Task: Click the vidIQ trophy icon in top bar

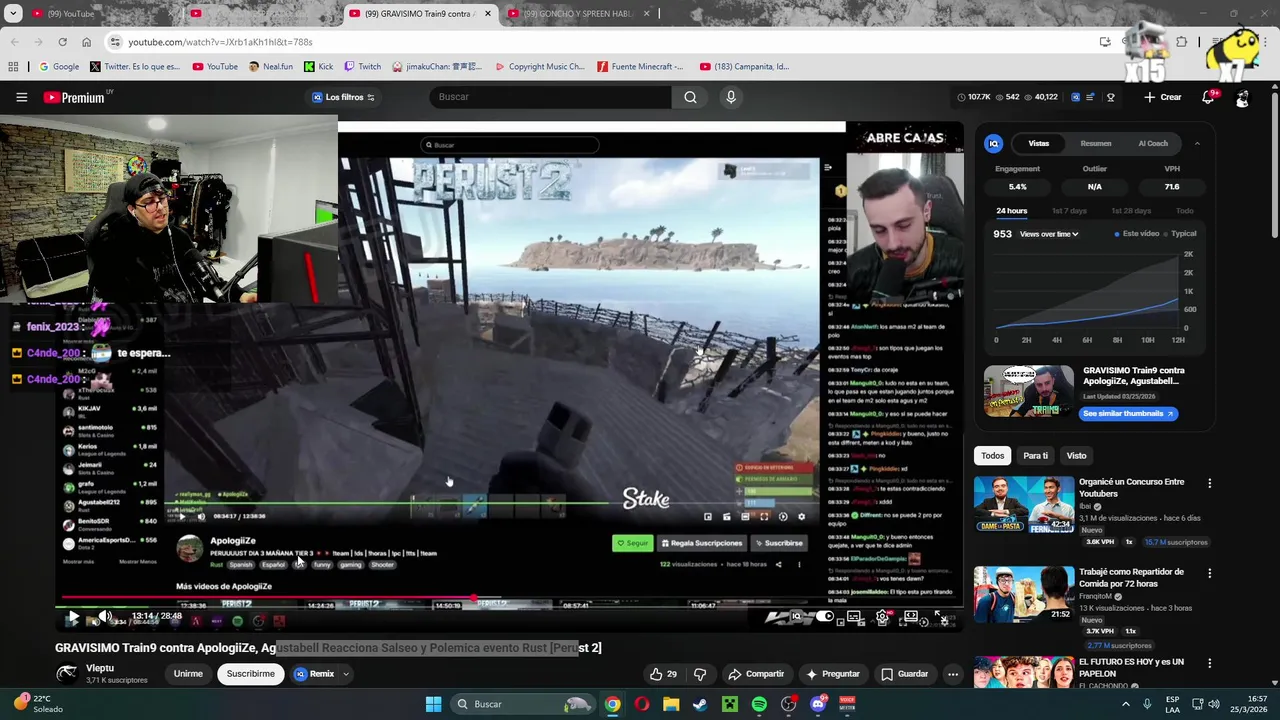Action: tap(1111, 97)
